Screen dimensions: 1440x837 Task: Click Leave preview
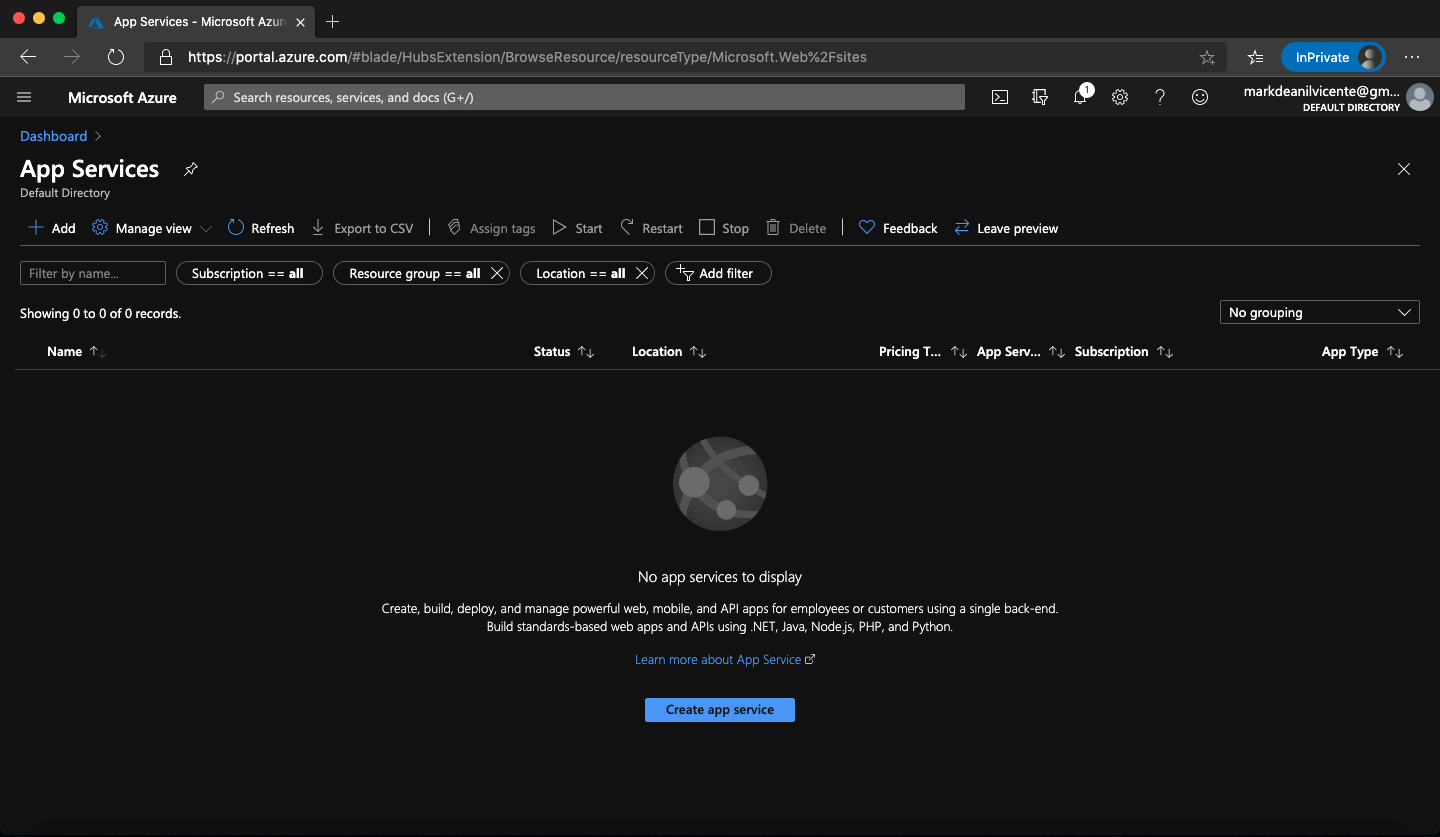1006,228
